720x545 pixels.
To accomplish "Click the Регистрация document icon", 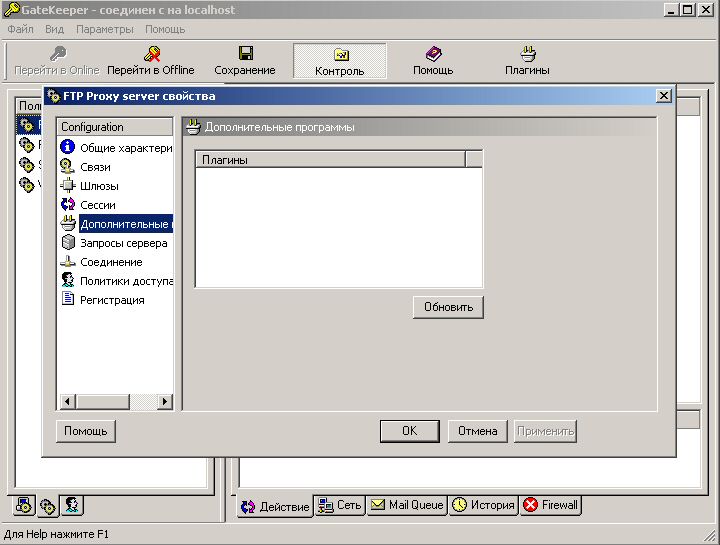I will point(68,299).
